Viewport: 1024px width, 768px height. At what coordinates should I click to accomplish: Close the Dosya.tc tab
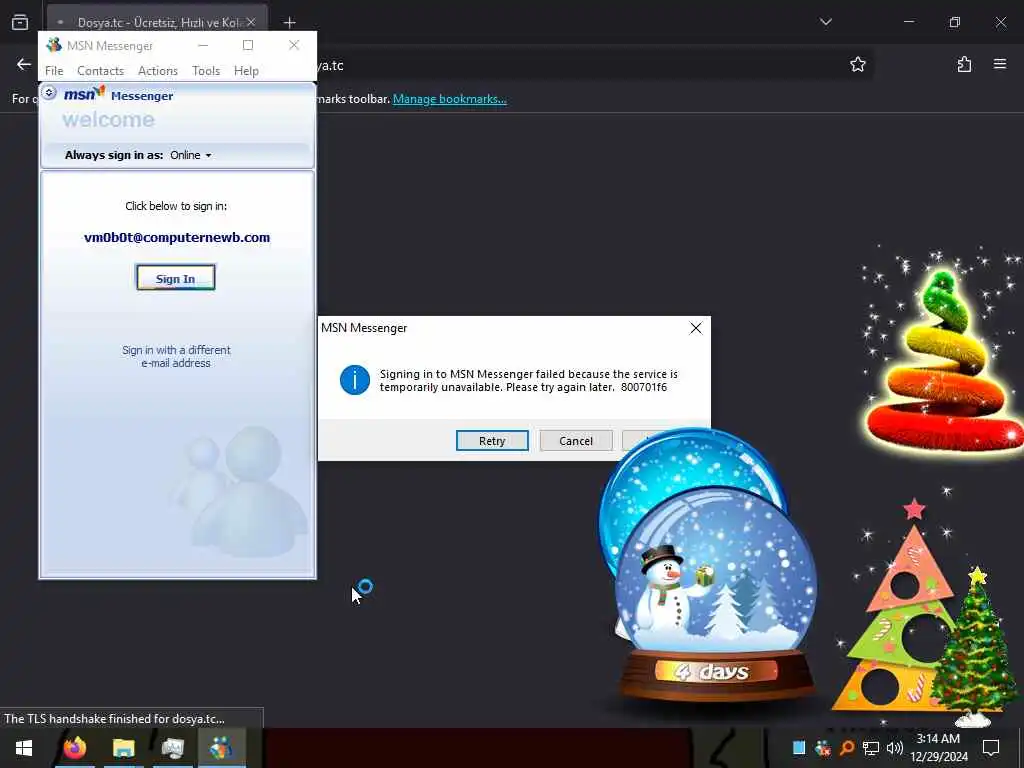click(x=251, y=22)
